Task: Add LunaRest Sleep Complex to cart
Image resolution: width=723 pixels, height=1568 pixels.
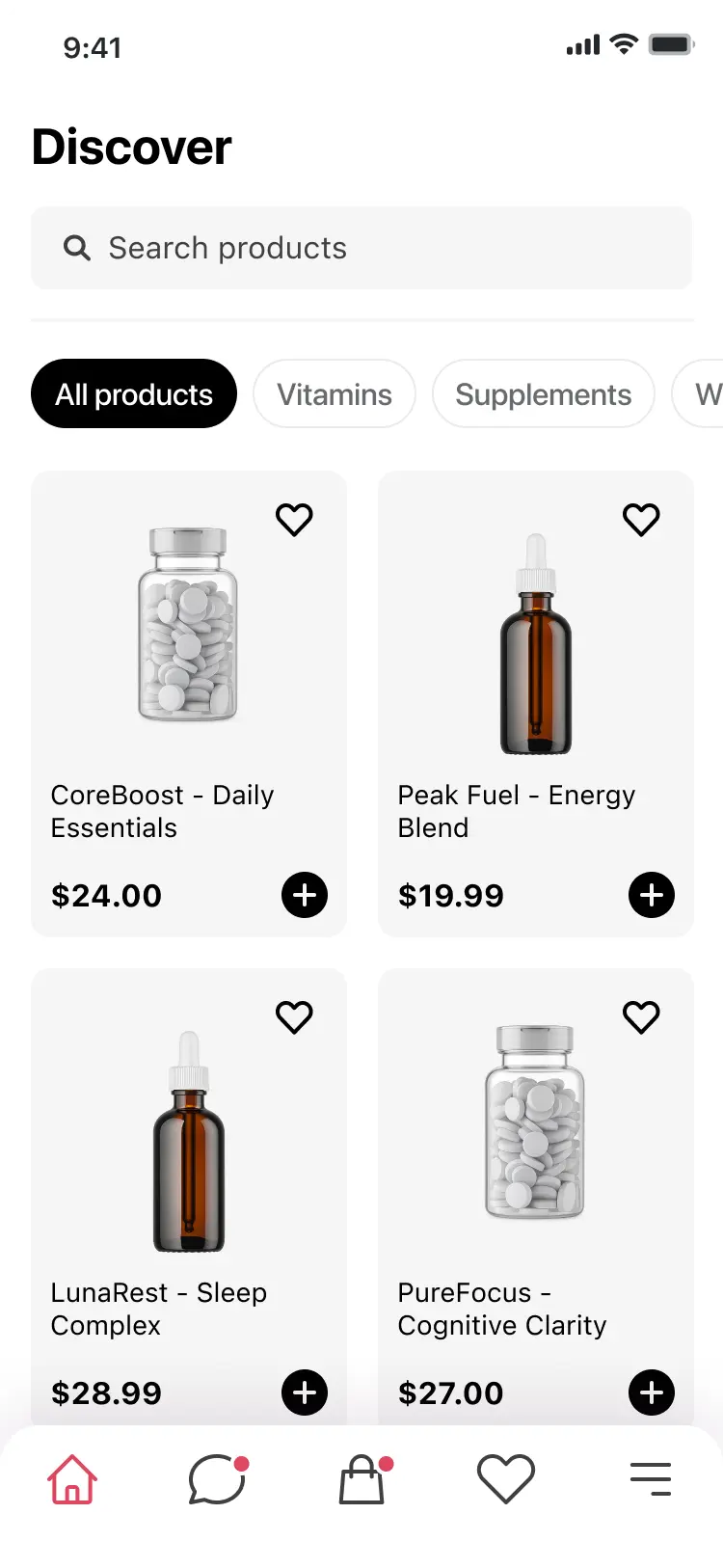Action: point(305,1392)
